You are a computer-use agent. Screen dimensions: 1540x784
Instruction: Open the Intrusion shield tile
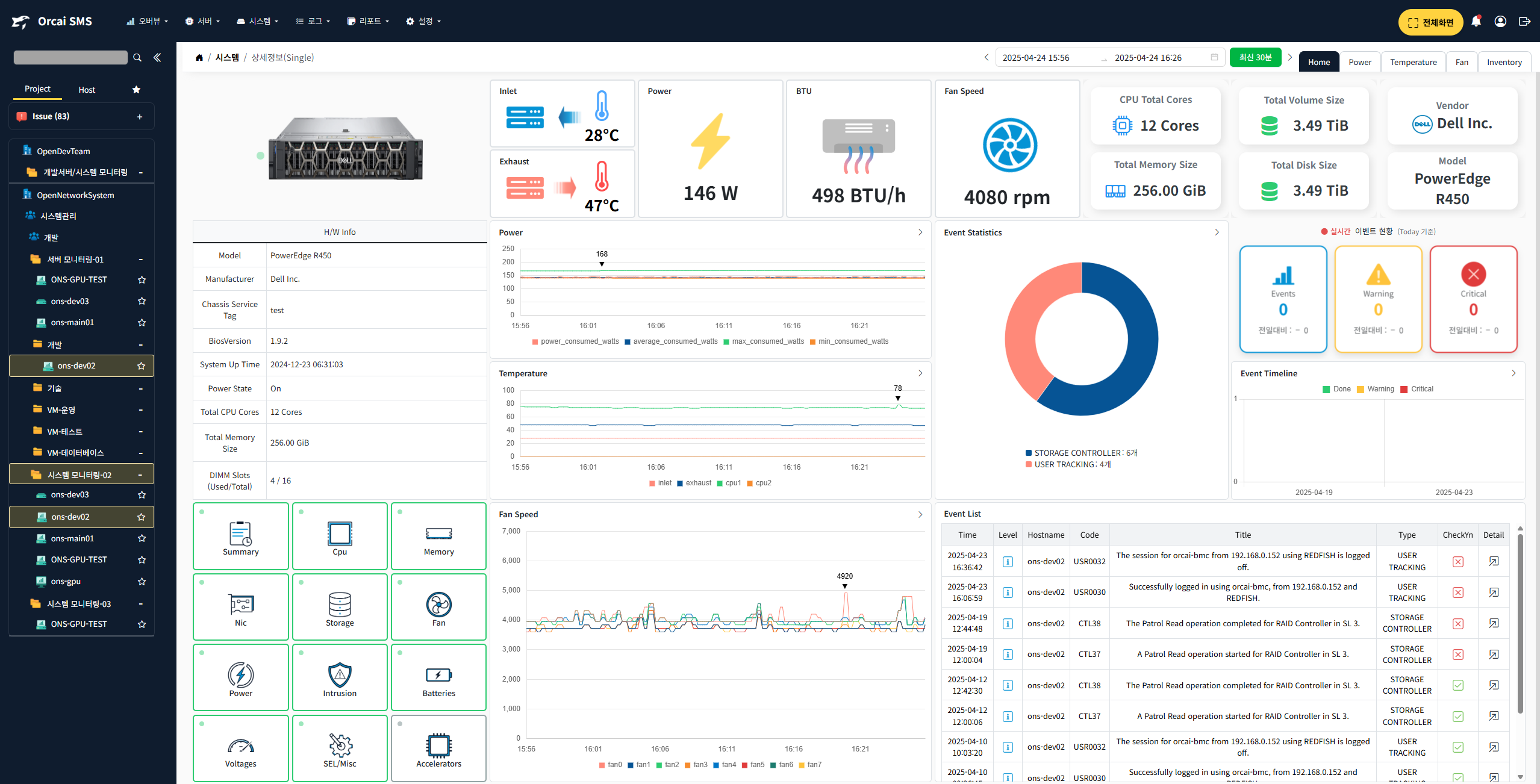click(x=340, y=677)
